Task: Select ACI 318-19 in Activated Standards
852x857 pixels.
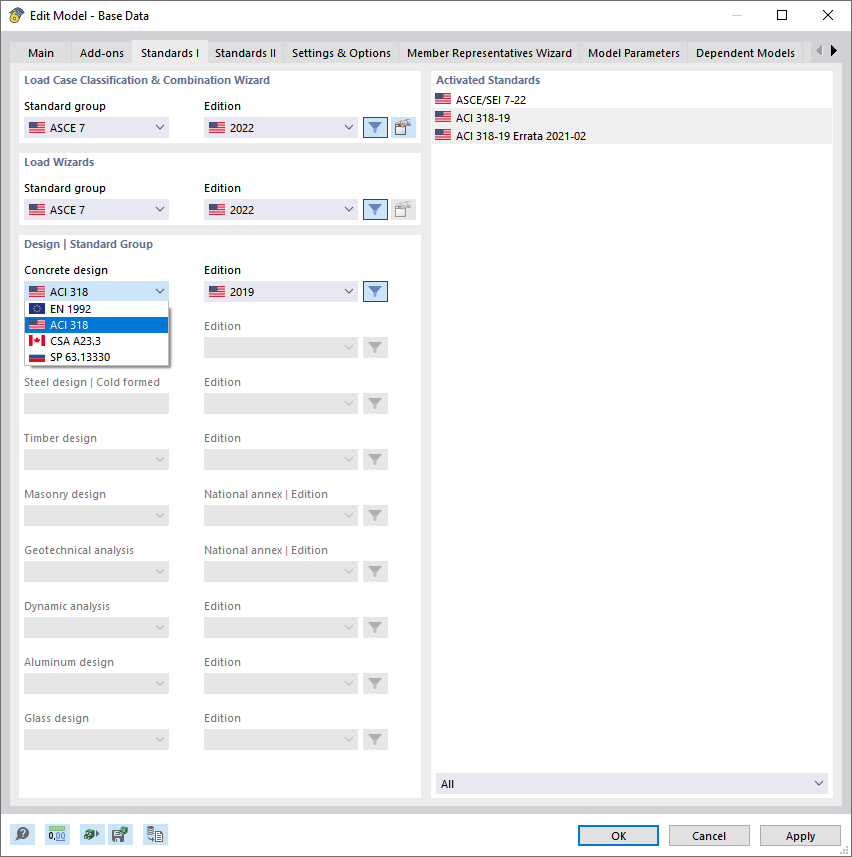Action: point(632,118)
